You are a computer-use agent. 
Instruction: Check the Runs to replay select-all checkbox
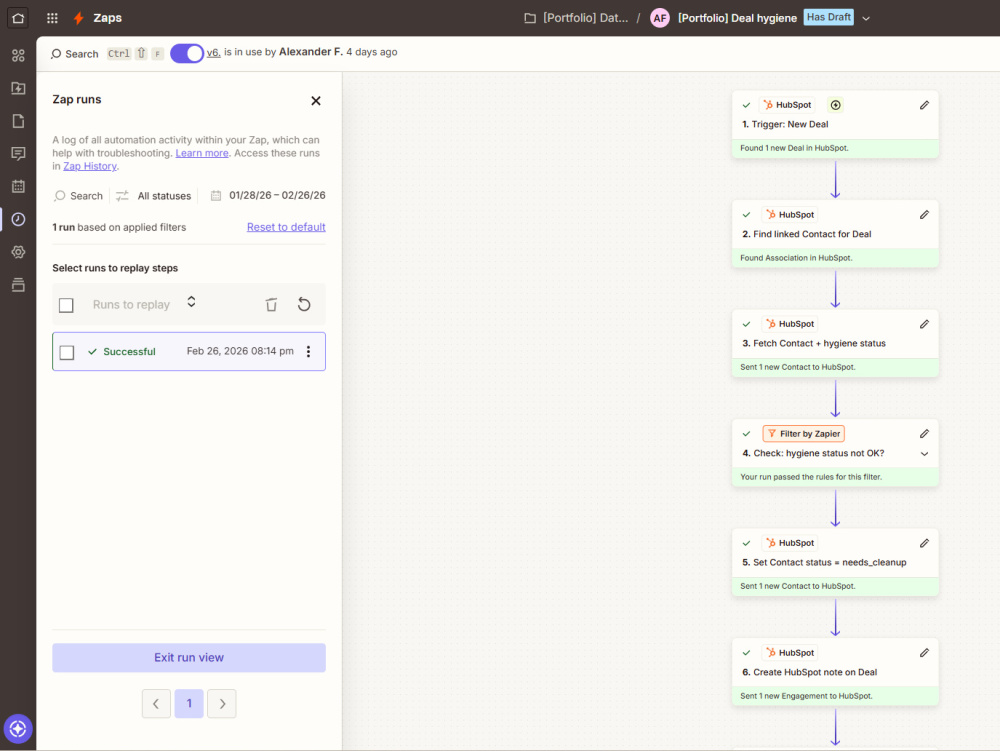(66, 305)
